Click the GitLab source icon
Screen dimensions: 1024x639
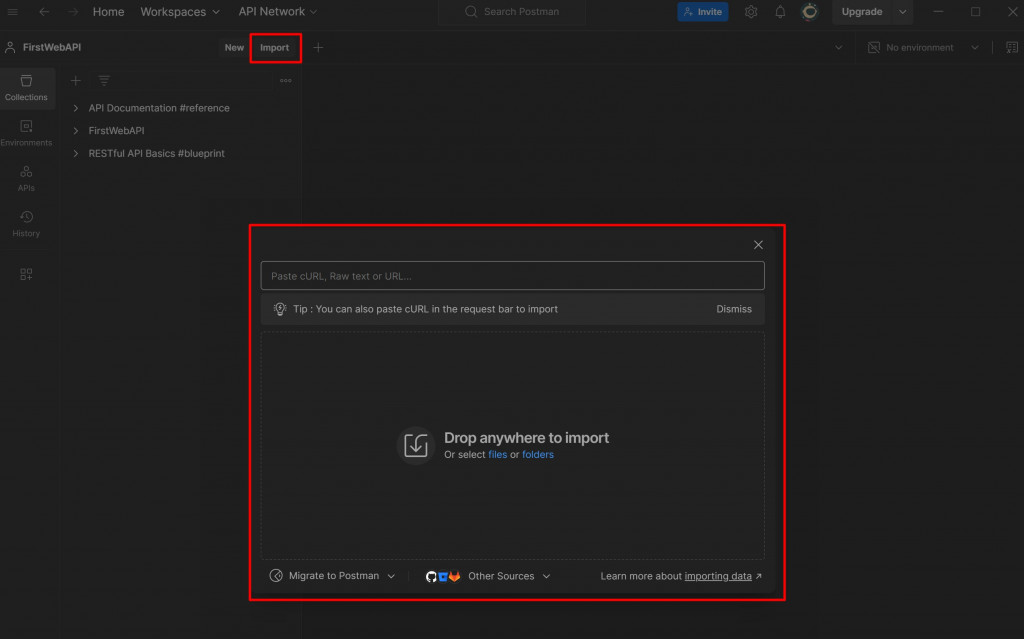click(455, 576)
